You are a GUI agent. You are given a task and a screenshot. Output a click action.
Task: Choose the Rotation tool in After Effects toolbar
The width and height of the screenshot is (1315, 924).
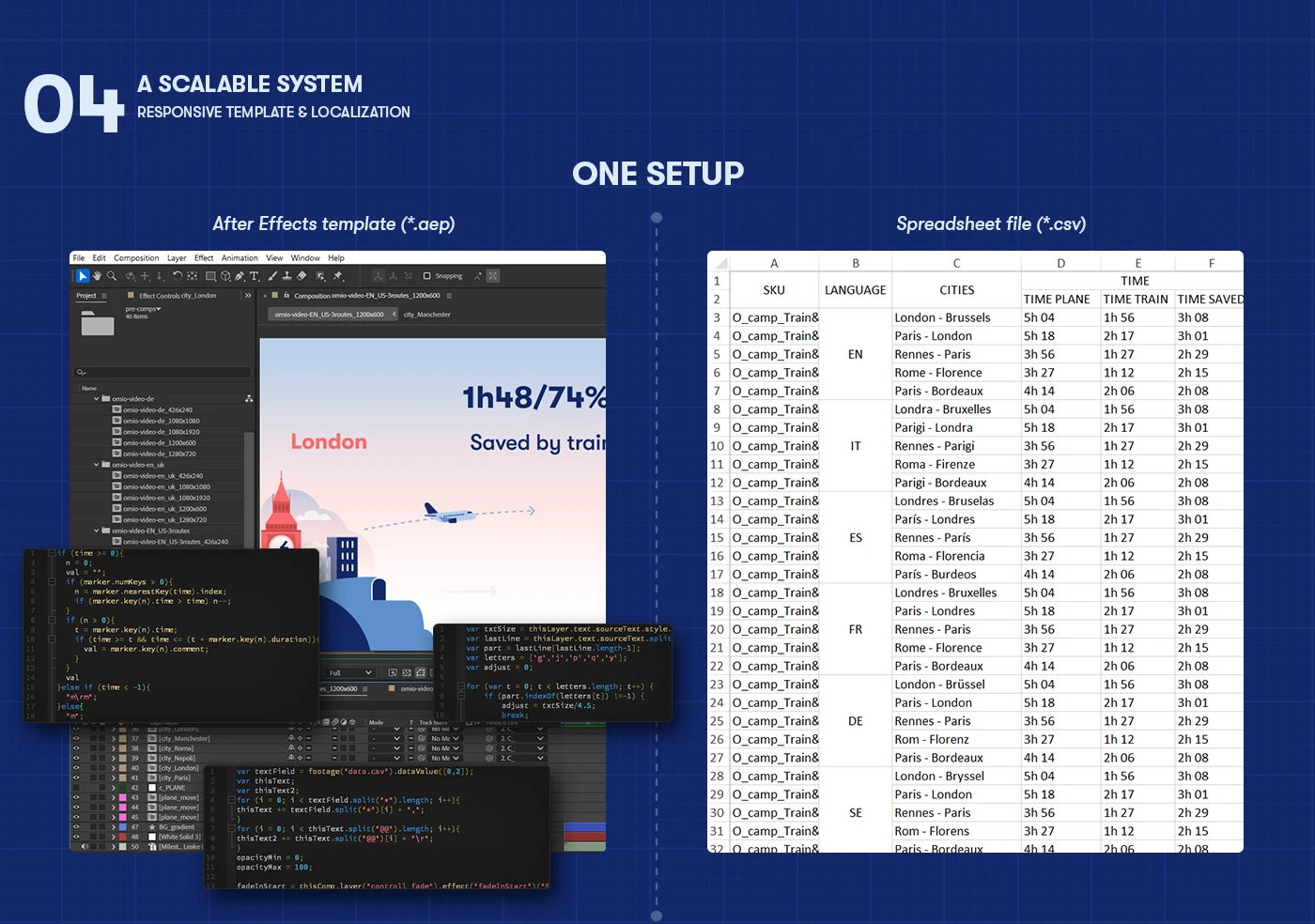(177, 276)
